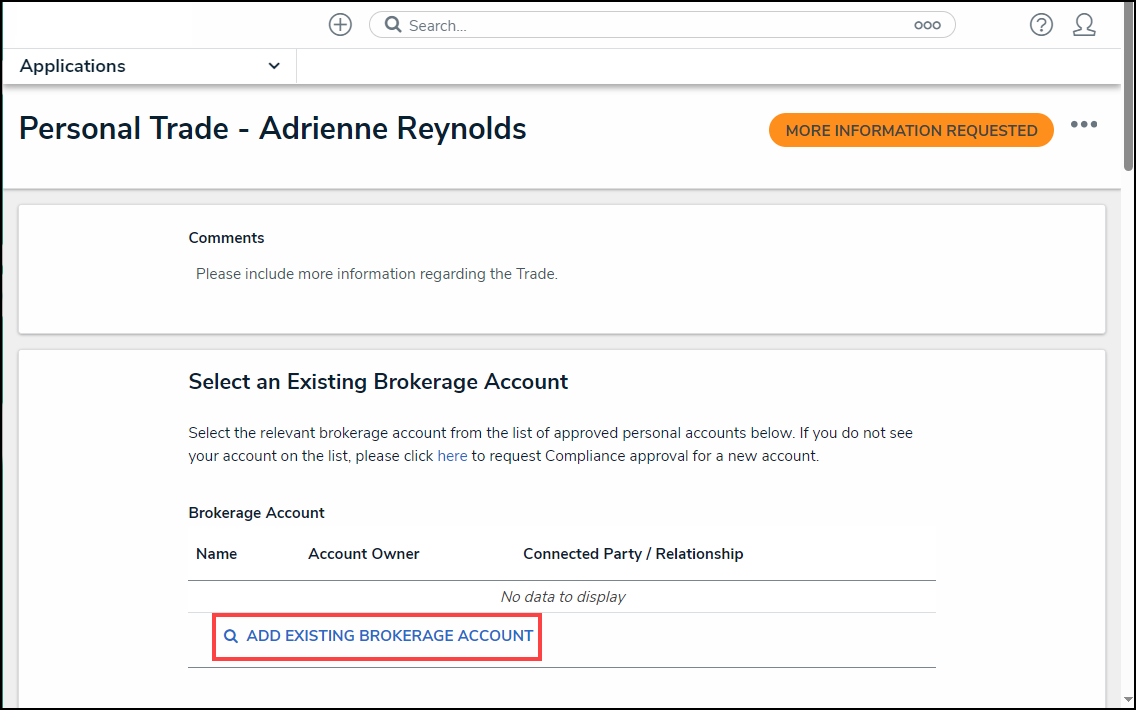The width and height of the screenshot is (1136, 710).
Task: Select the Applications menu item
Action: 72,65
